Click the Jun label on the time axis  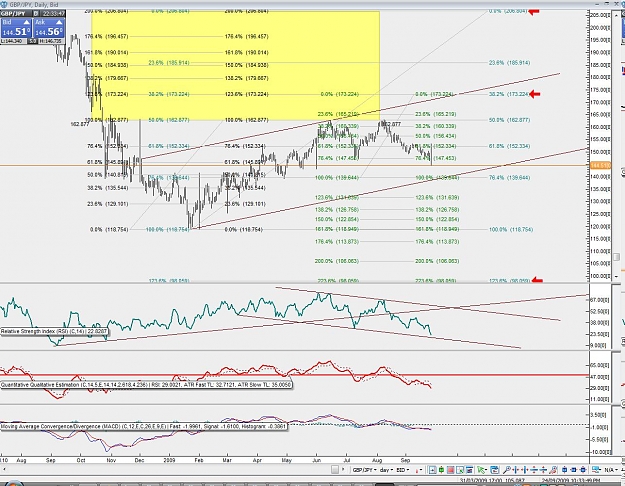tap(316, 460)
